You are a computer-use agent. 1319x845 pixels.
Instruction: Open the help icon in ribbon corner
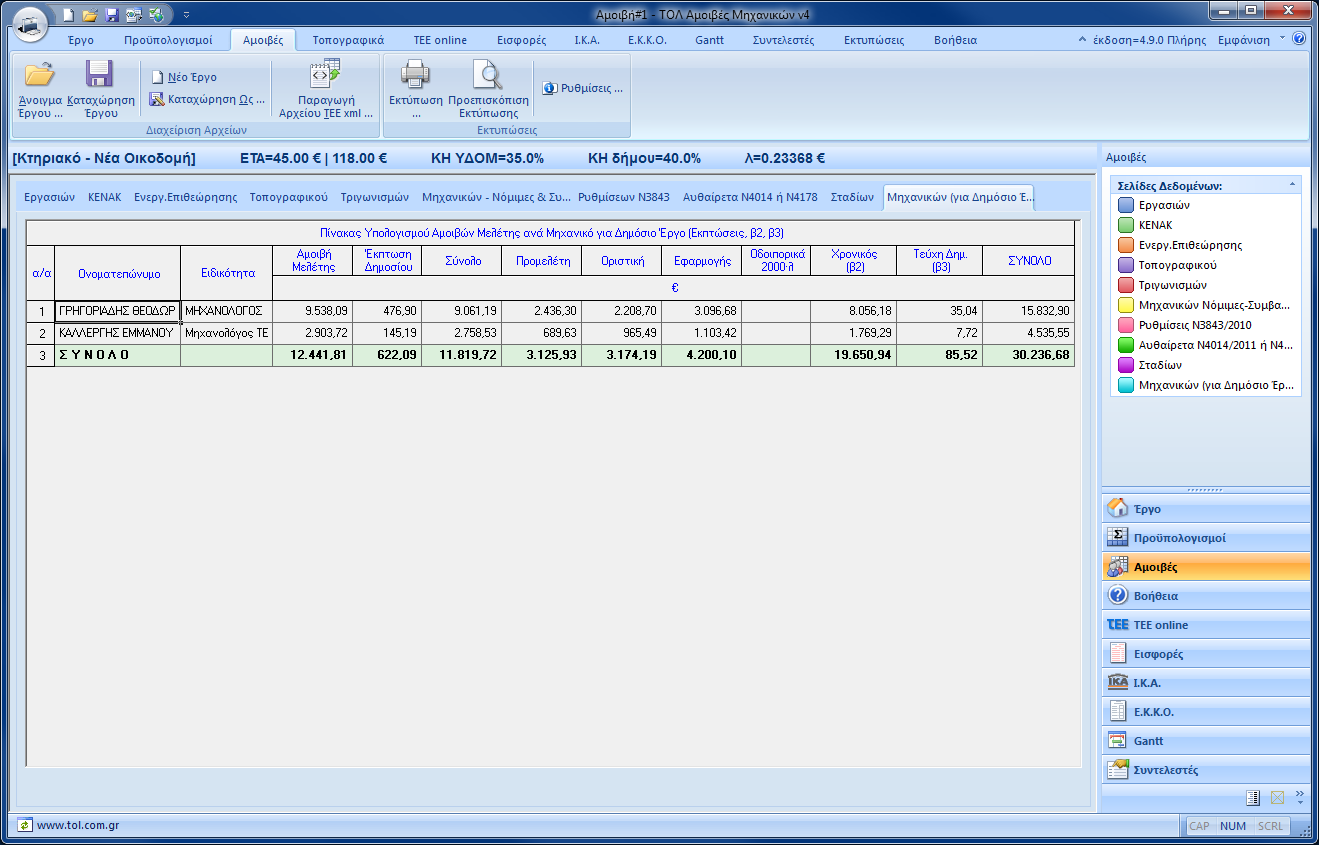tap(1299, 39)
